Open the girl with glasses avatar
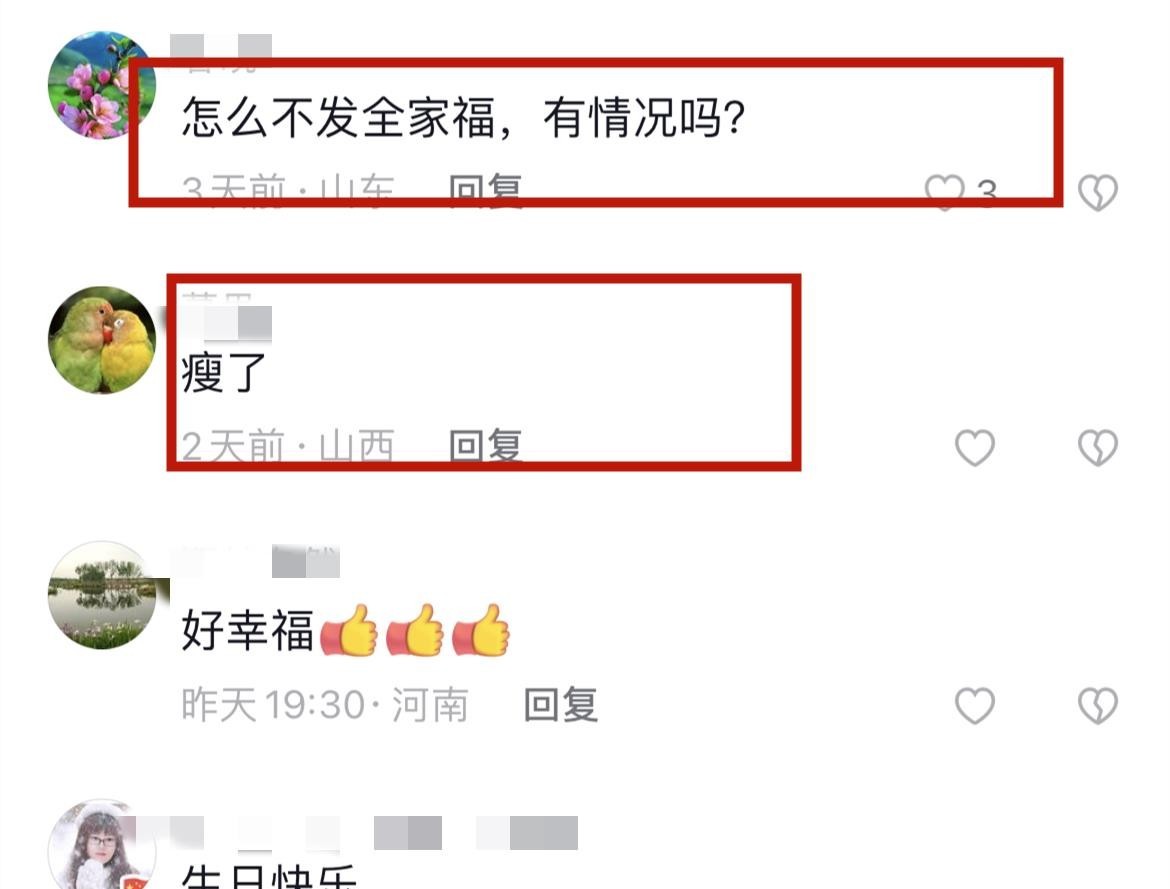The height and width of the screenshot is (889, 1170). tap(101, 845)
